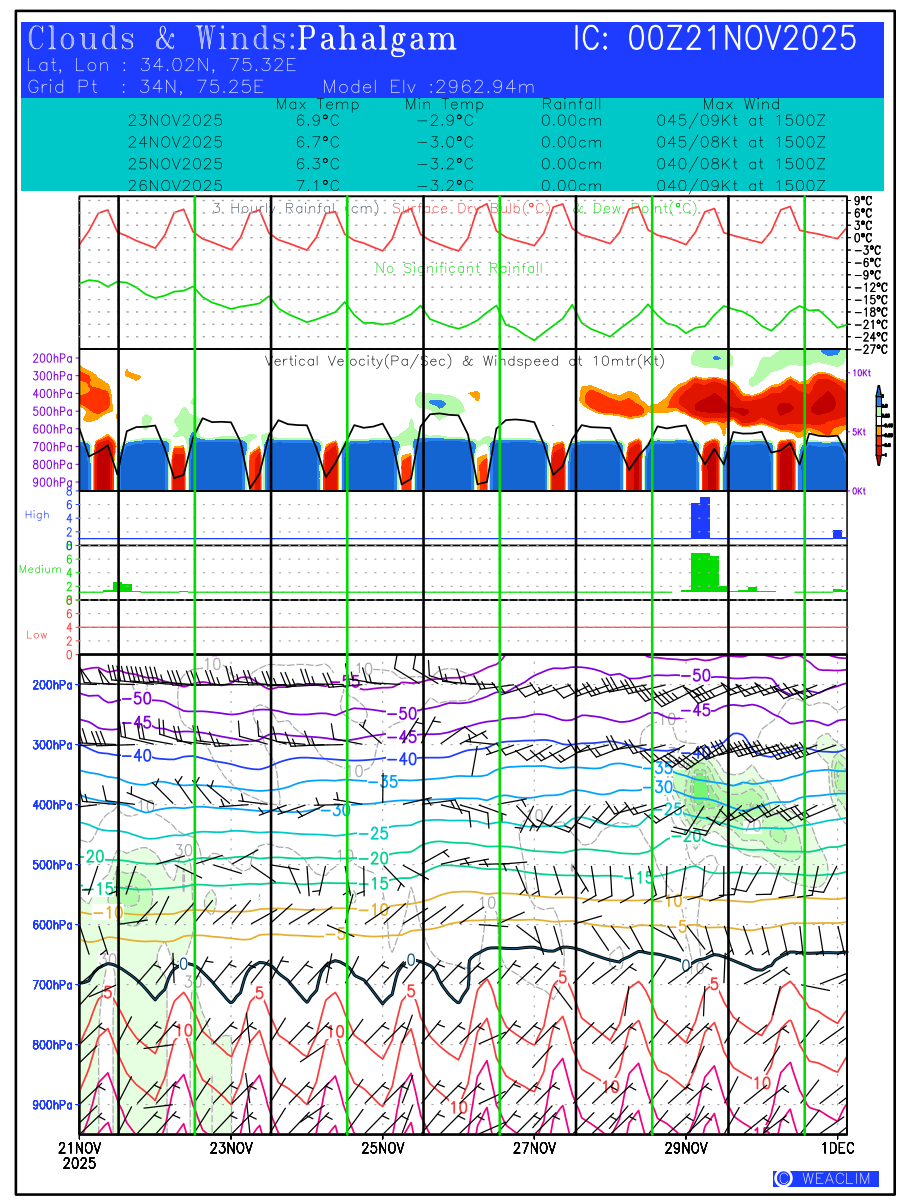
Task: Click the 25NOV2025 row in the table
Action: [175, 164]
